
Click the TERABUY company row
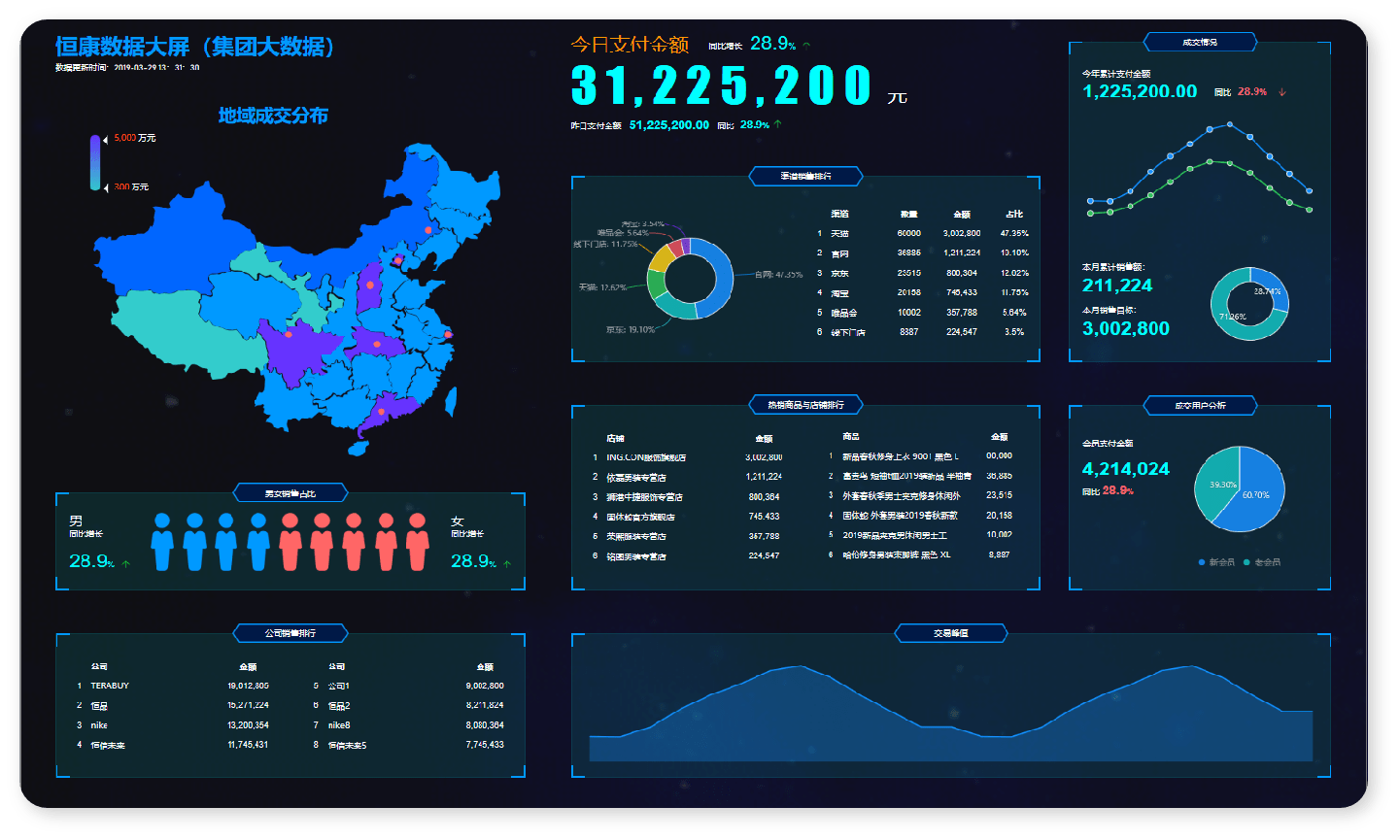pyautogui.click(x=173, y=686)
